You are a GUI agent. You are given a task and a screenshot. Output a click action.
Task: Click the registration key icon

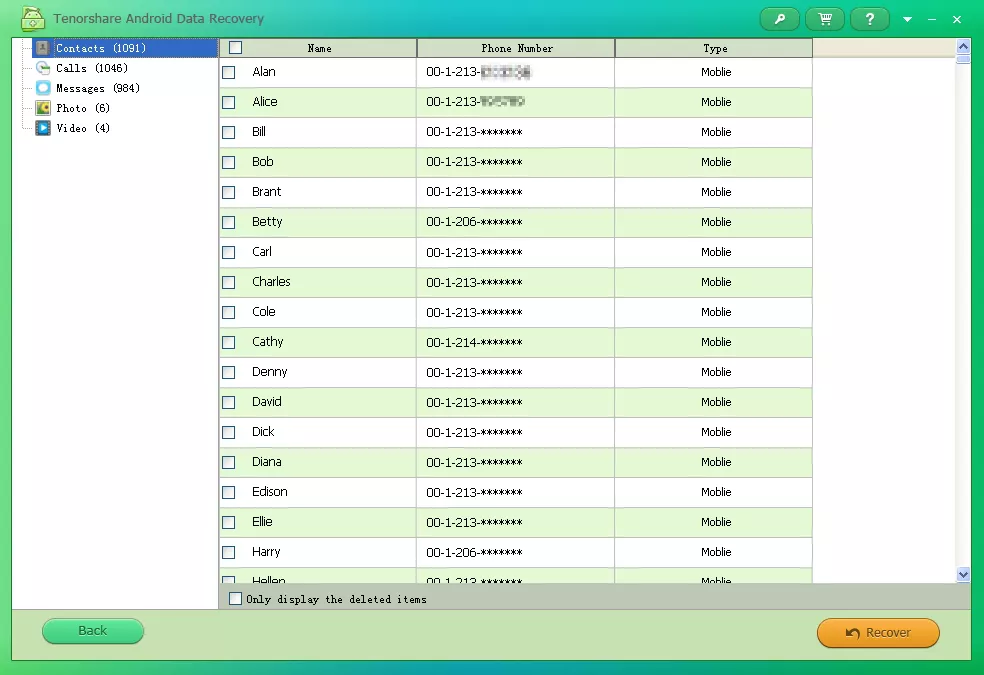779,18
